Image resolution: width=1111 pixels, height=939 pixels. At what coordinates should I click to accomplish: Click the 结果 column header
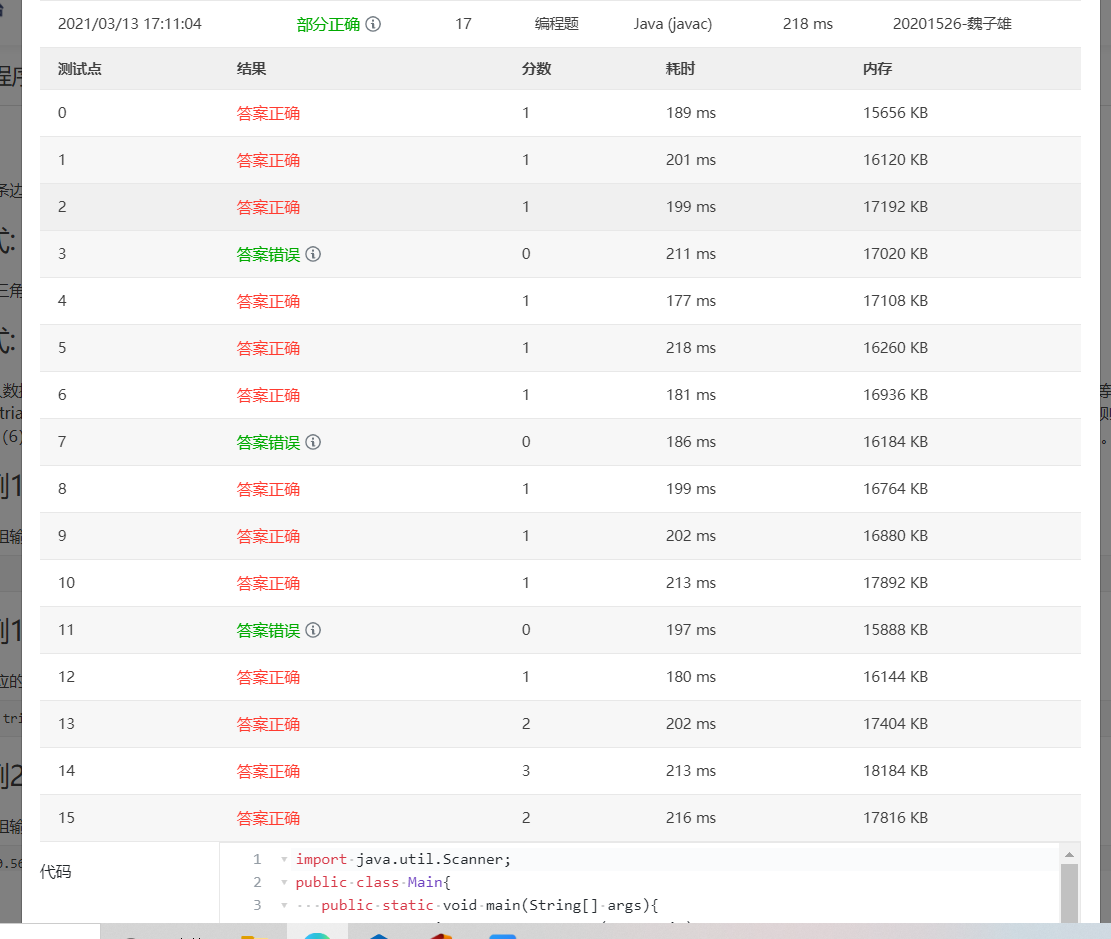pyautogui.click(x=252, y=69)
